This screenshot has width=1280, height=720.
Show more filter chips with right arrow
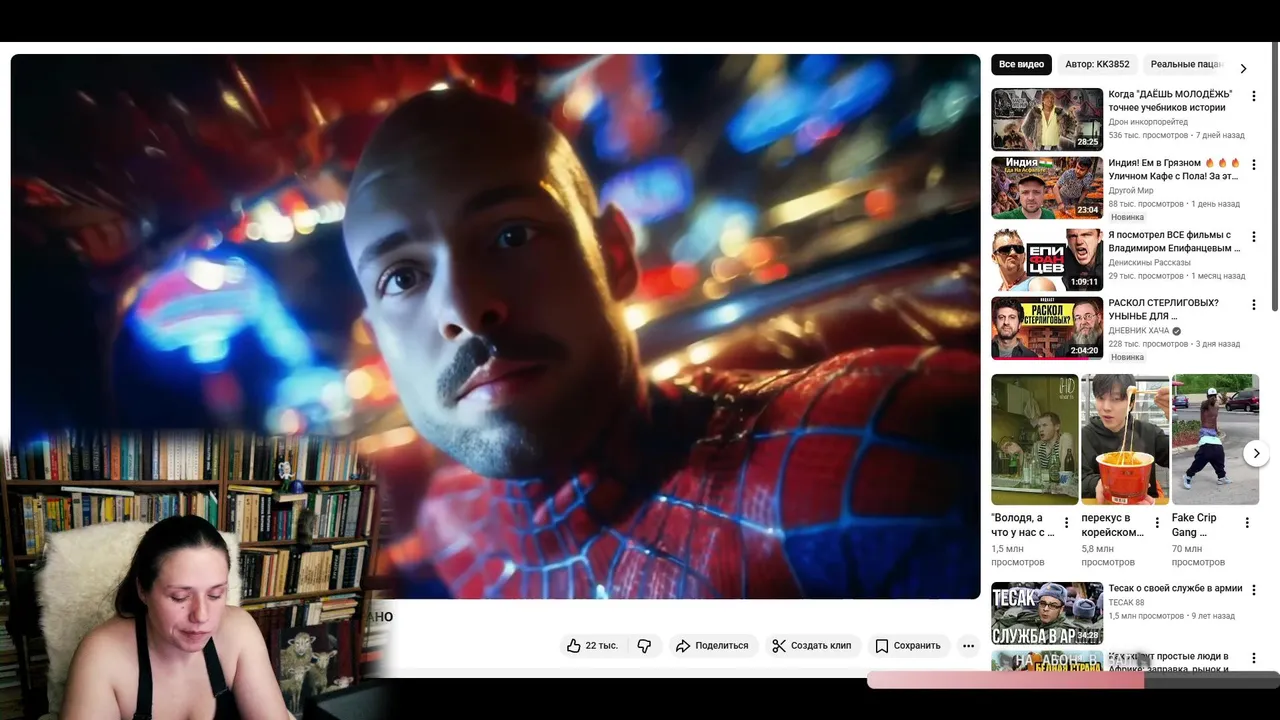pyautogui.click(x=1243, y=69)
